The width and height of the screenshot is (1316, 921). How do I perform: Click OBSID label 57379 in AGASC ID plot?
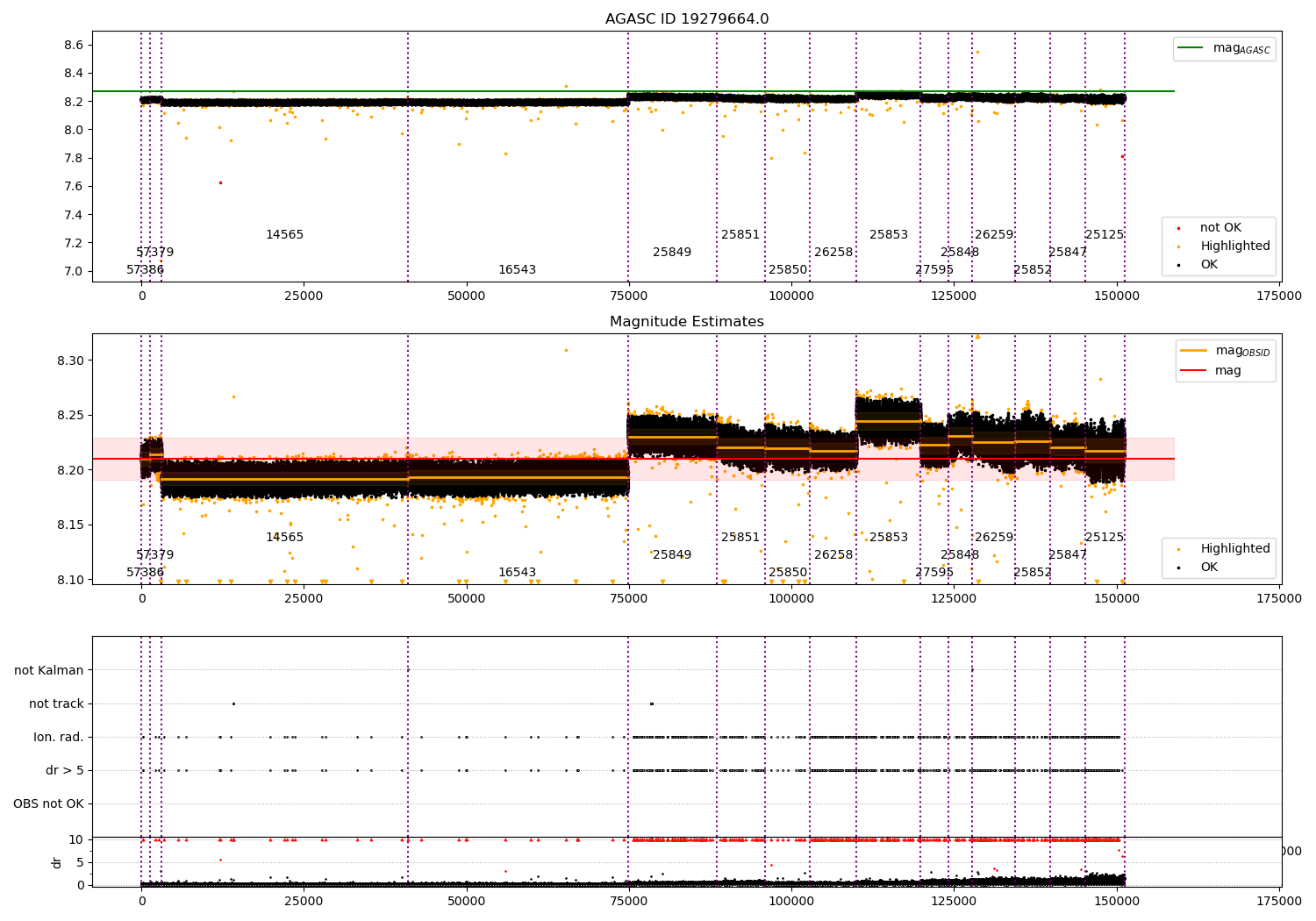click(x=154, y=252)
